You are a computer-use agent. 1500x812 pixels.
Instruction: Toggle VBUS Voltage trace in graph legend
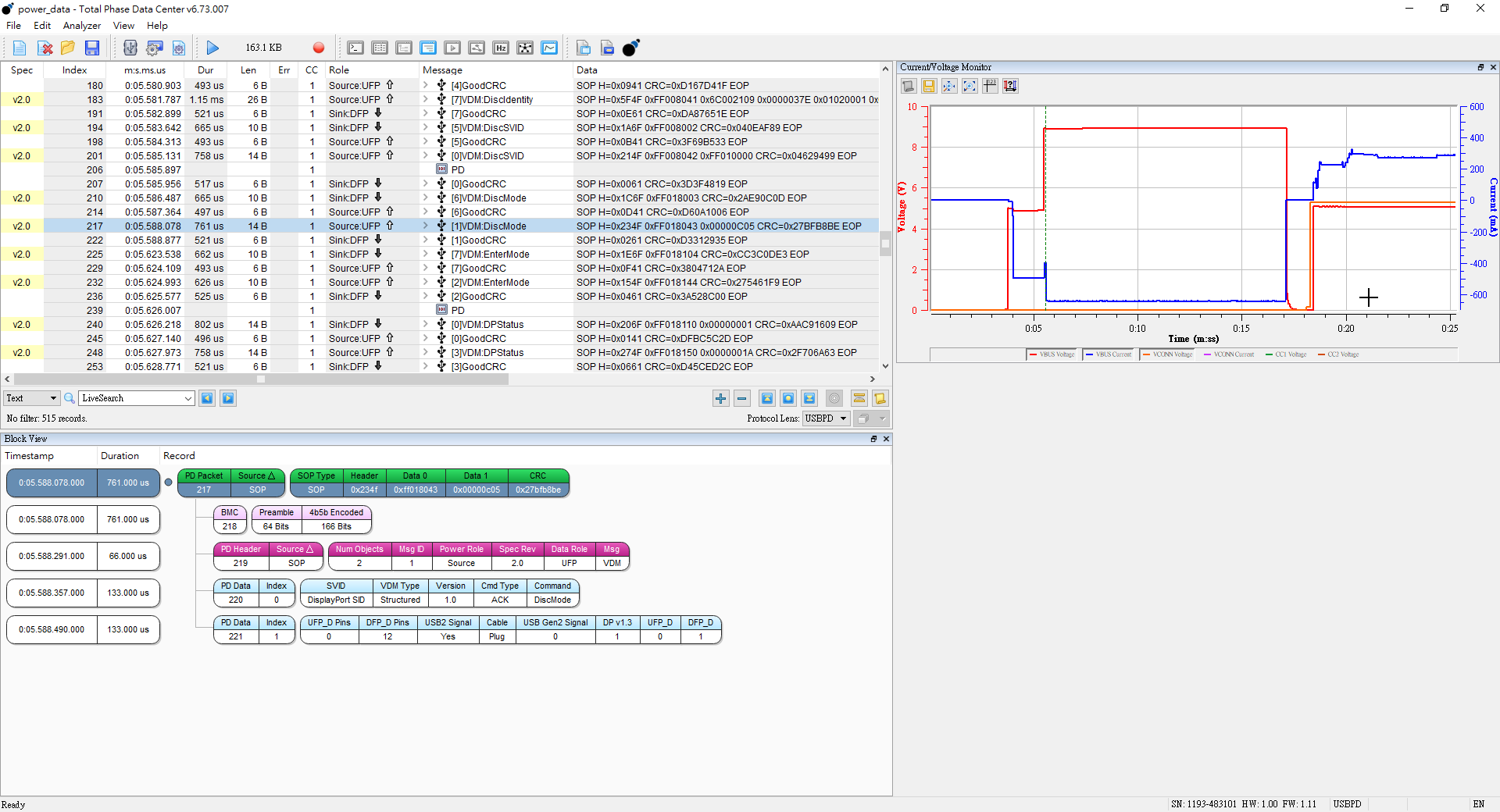pyautogui.click(x=1052, y=354)
